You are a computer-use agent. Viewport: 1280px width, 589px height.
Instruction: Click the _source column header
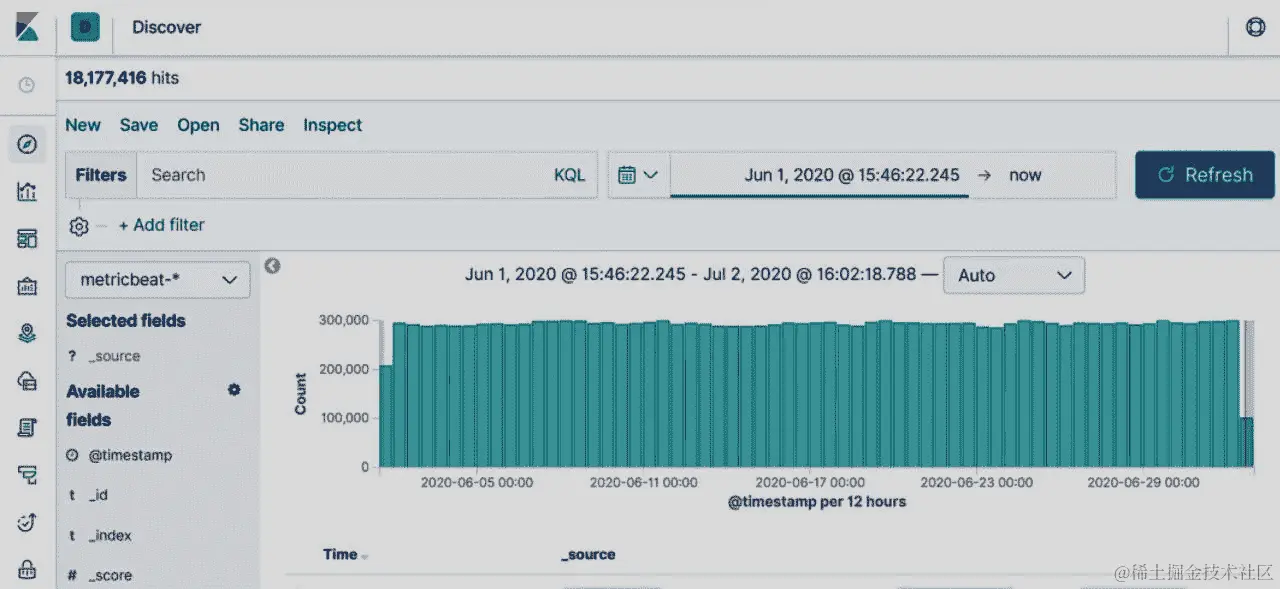pyautogui.click(x=588, y=554)
